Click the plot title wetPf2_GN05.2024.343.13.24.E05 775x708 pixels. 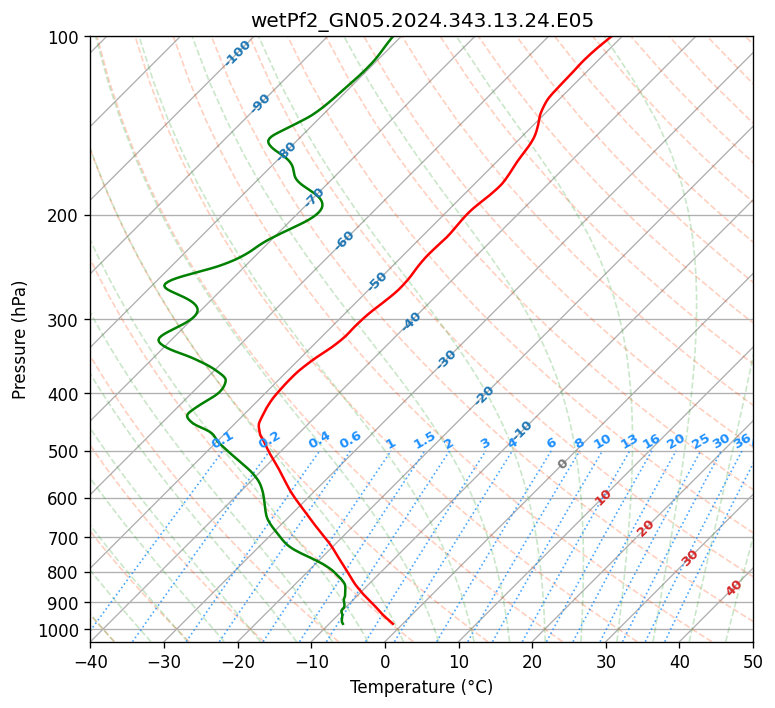[x=422, y=21]
